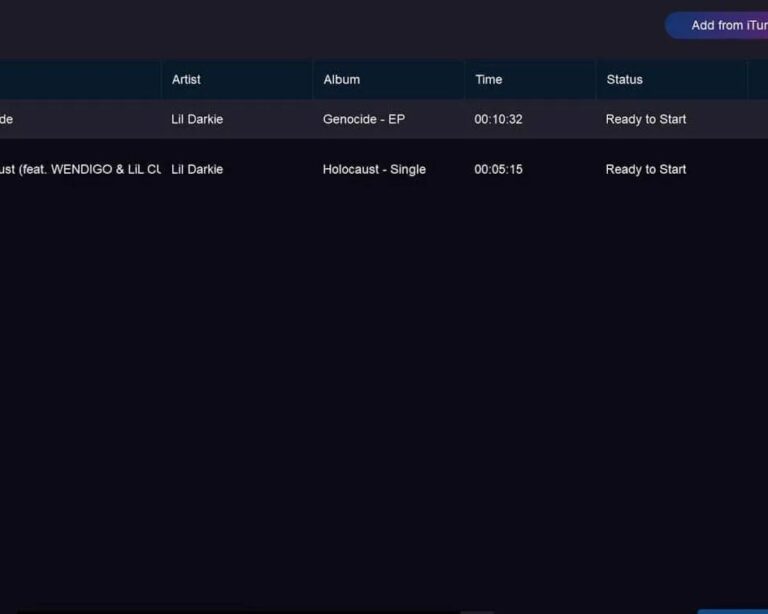768x614 pixels.
Task: Click the blue button at the bottom-right corner
Action: click(x=732, y=612)
